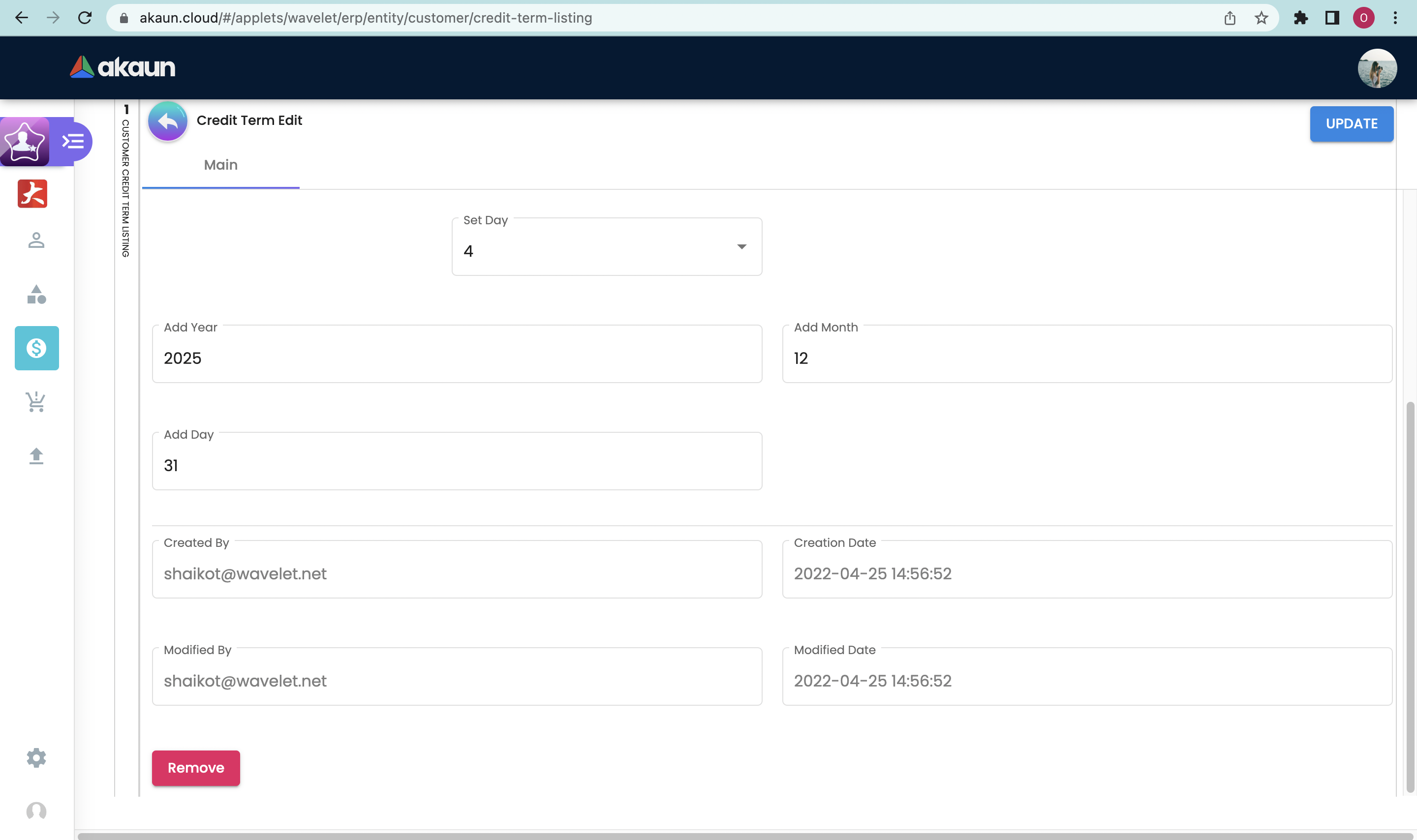Bookmark page with the star icon
Screen dimensions: 1417x840
tap(1261, 18)
